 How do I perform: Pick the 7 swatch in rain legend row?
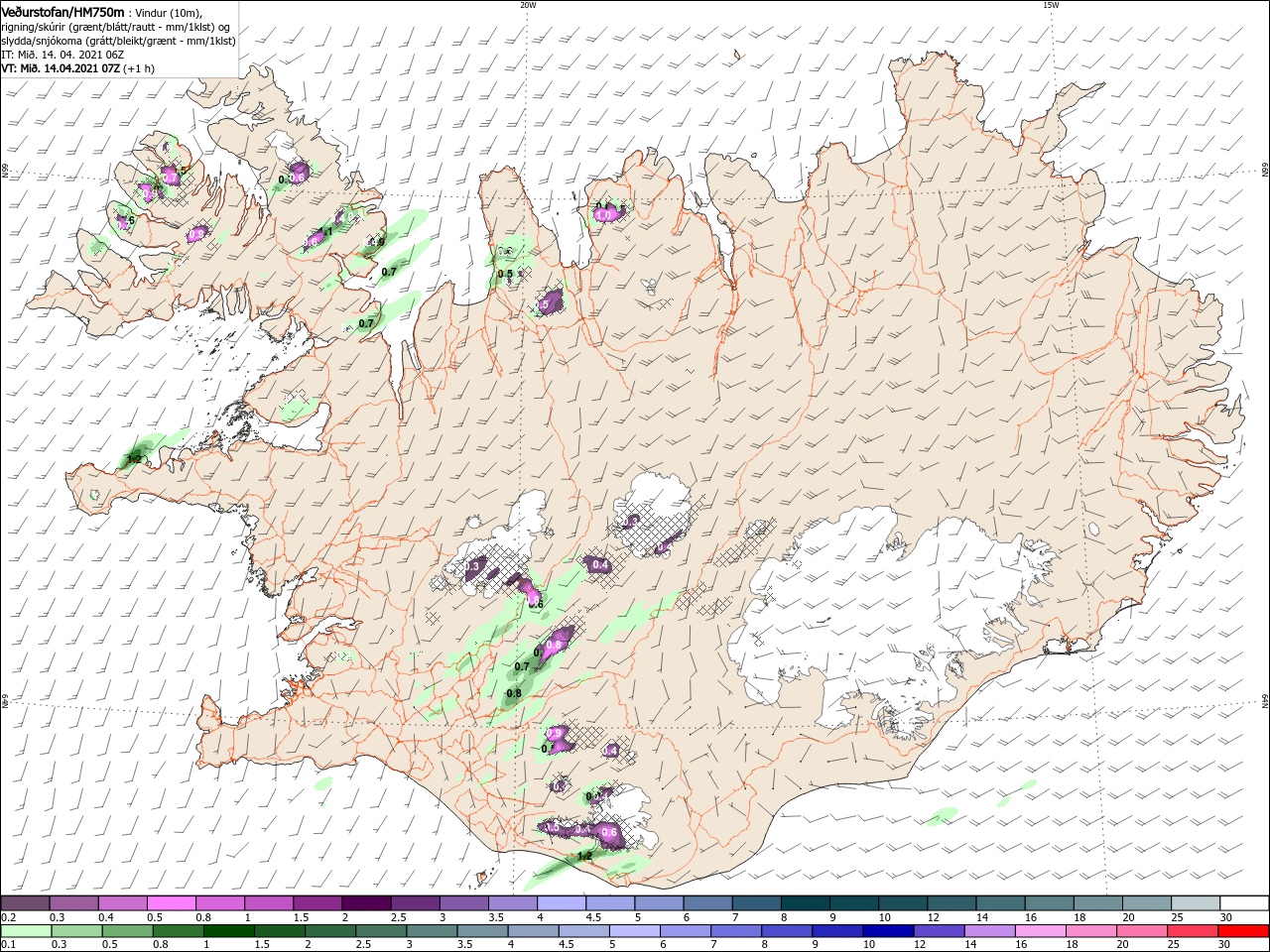[734, 931]
